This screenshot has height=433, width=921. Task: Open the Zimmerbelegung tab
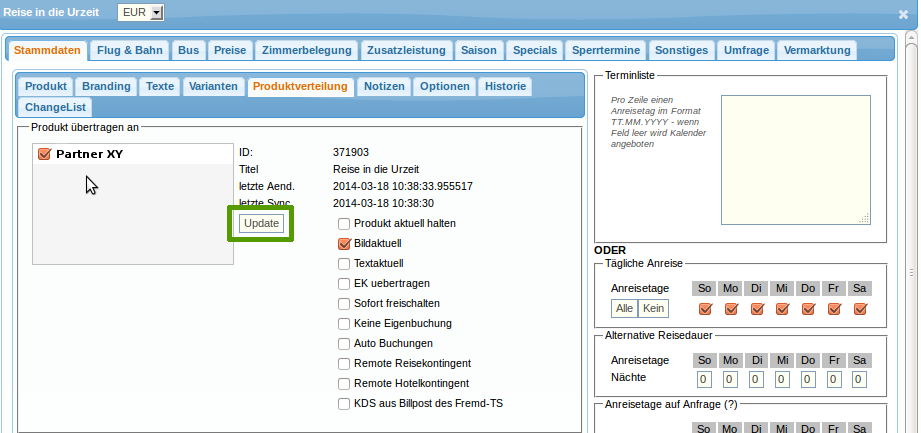click(306, 50)
